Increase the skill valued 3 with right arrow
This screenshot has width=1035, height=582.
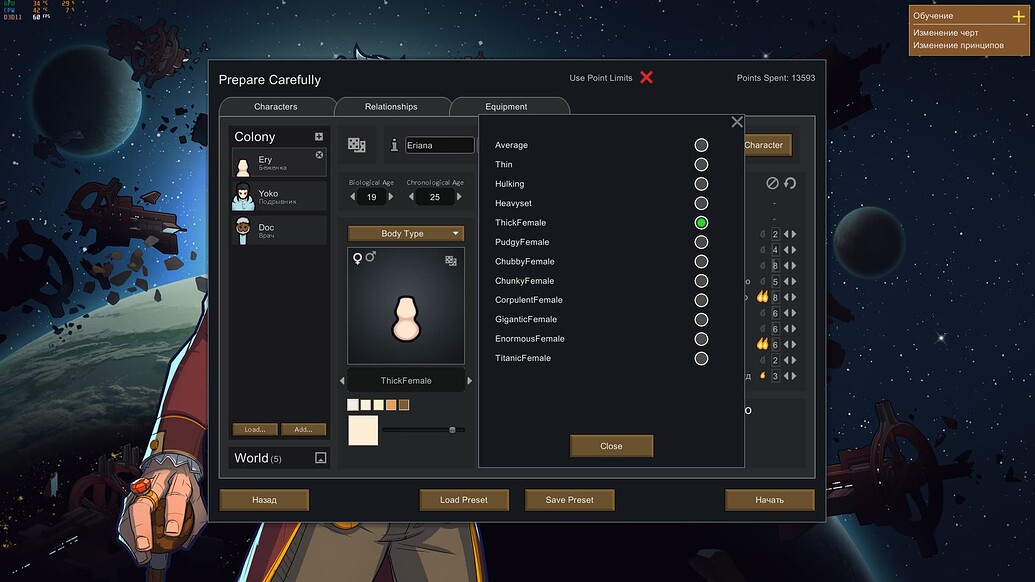[x=794, y=376]
